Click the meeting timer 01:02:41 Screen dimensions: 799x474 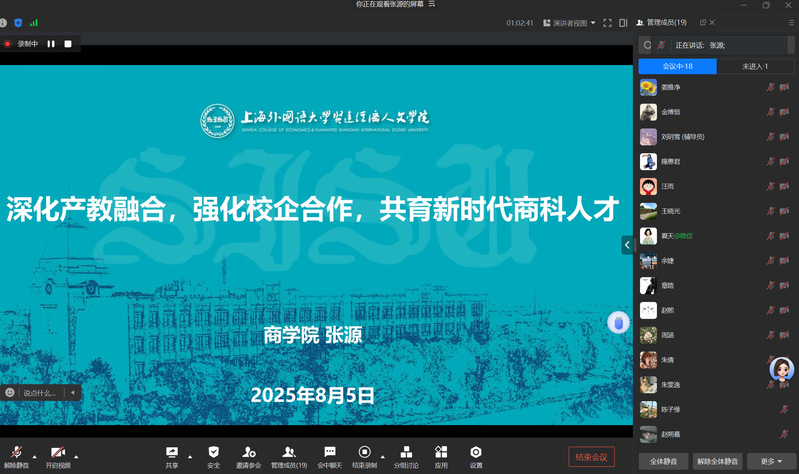520,23
